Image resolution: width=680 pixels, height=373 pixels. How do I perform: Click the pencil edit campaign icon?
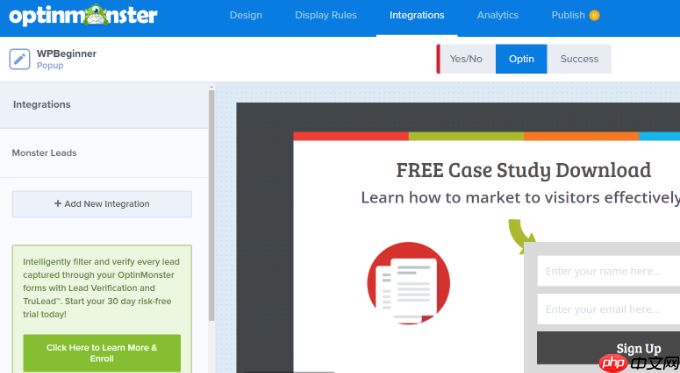click(20, 59)
